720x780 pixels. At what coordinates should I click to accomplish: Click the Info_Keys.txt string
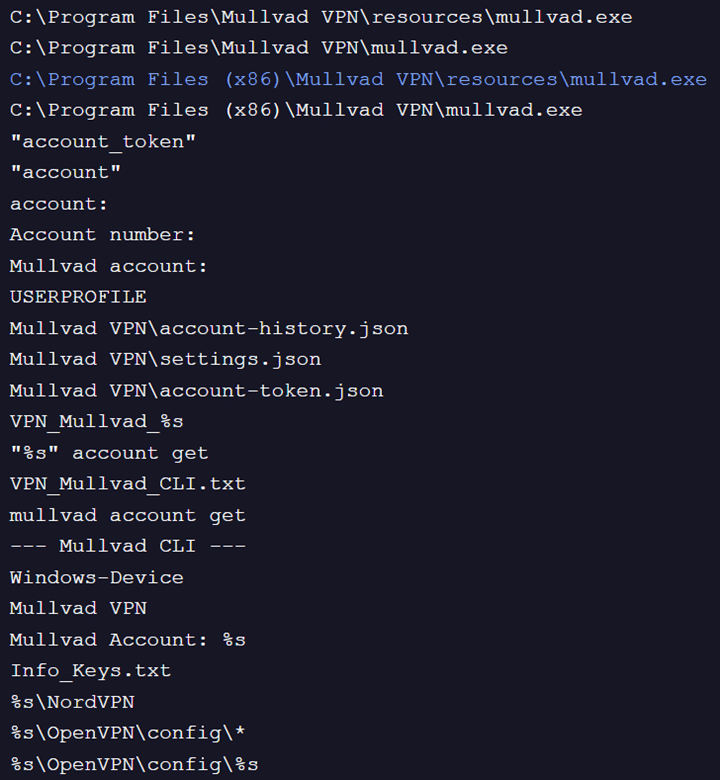point(90,670)
